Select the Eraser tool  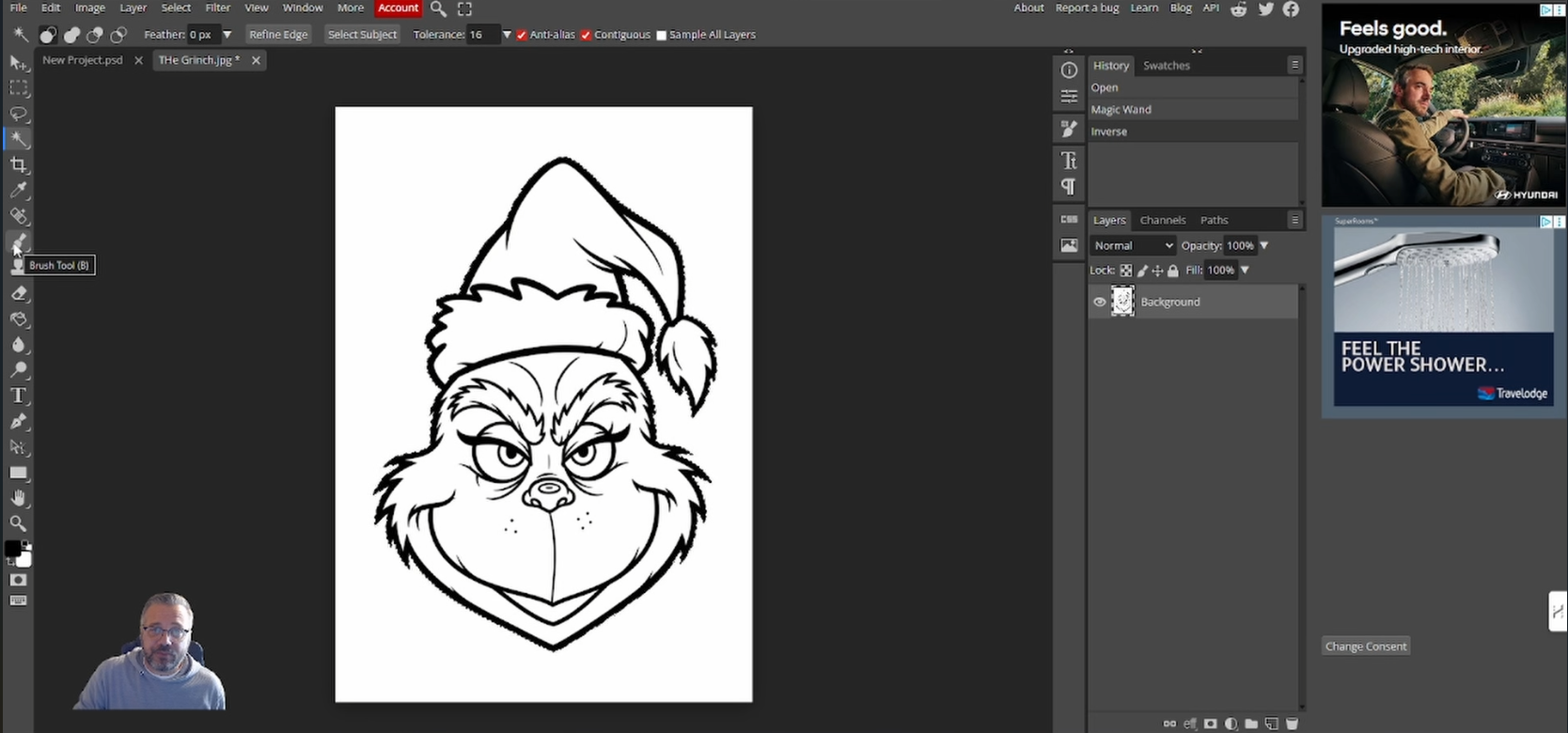point(18,293)
